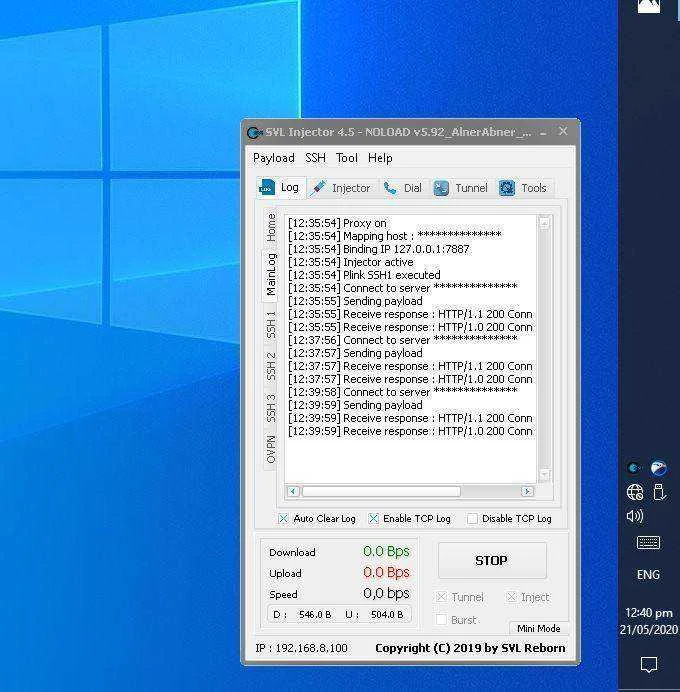Click the Tools gear icon

tap(507, 188)
